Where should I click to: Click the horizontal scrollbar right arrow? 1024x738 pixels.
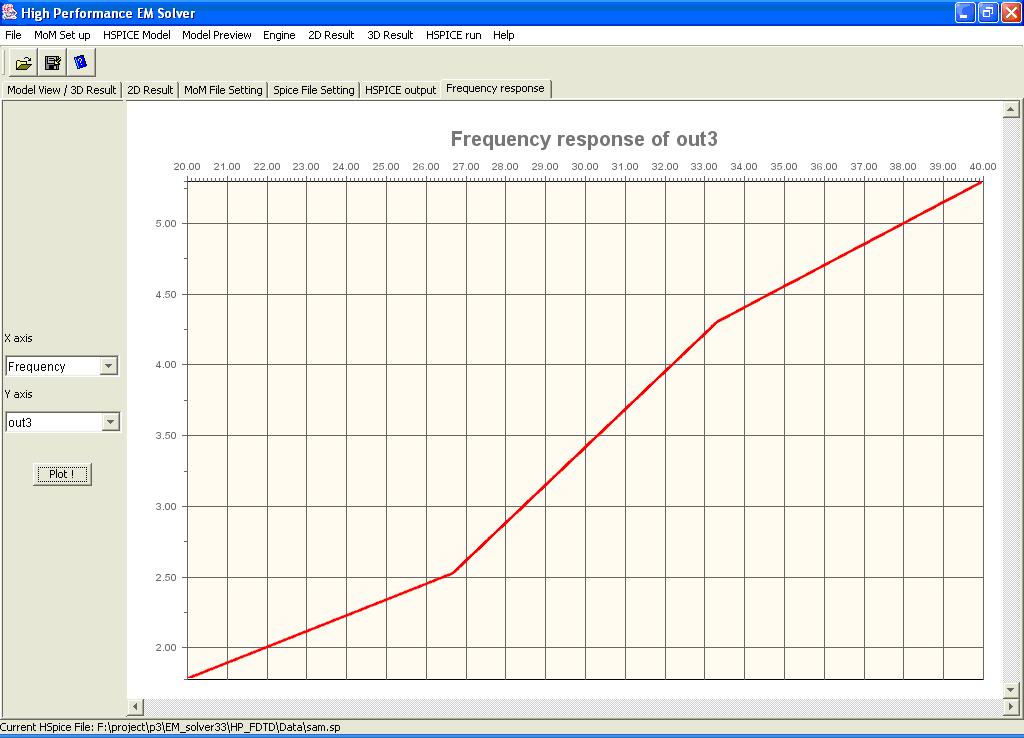click(1011, 707)
